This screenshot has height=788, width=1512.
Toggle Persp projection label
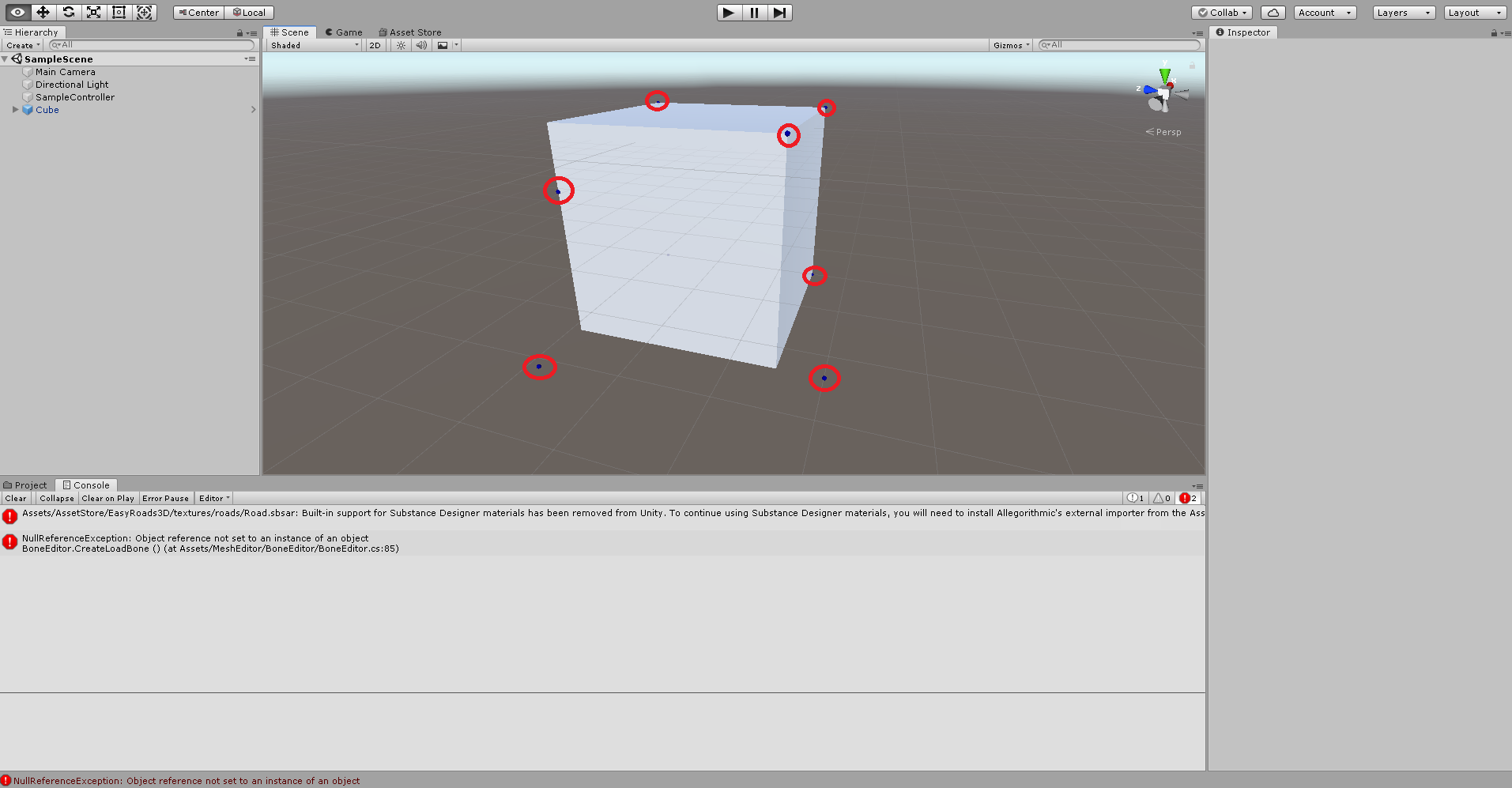(x=1163, y=132)
